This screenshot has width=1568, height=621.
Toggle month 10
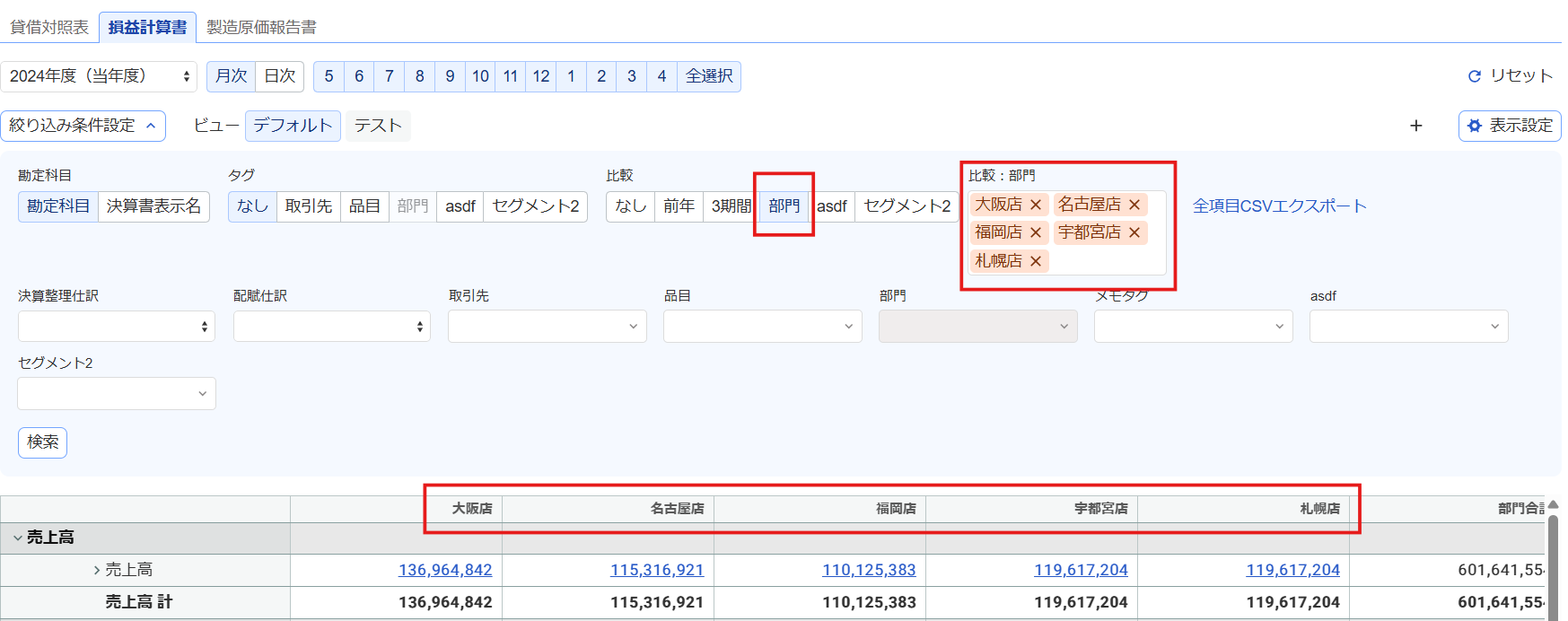click(x=480, y=76)
